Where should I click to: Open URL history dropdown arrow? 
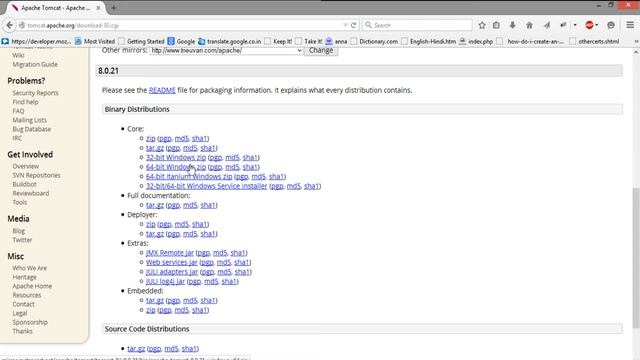tap(345, 25)
